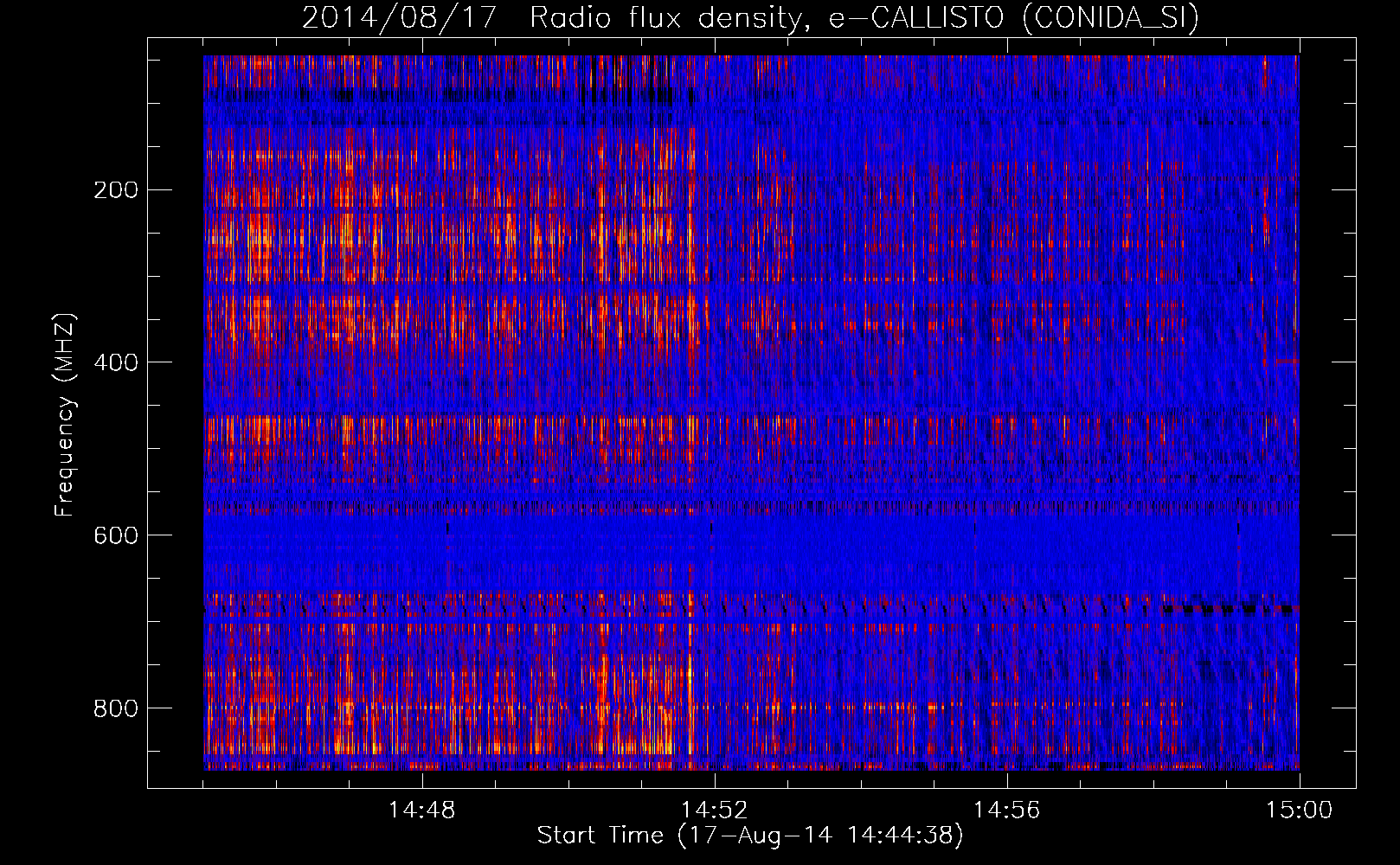Viewport: 1400px width, 865px height.
Task: Click the '400' frequency tick label
Action: click(116, 362)
